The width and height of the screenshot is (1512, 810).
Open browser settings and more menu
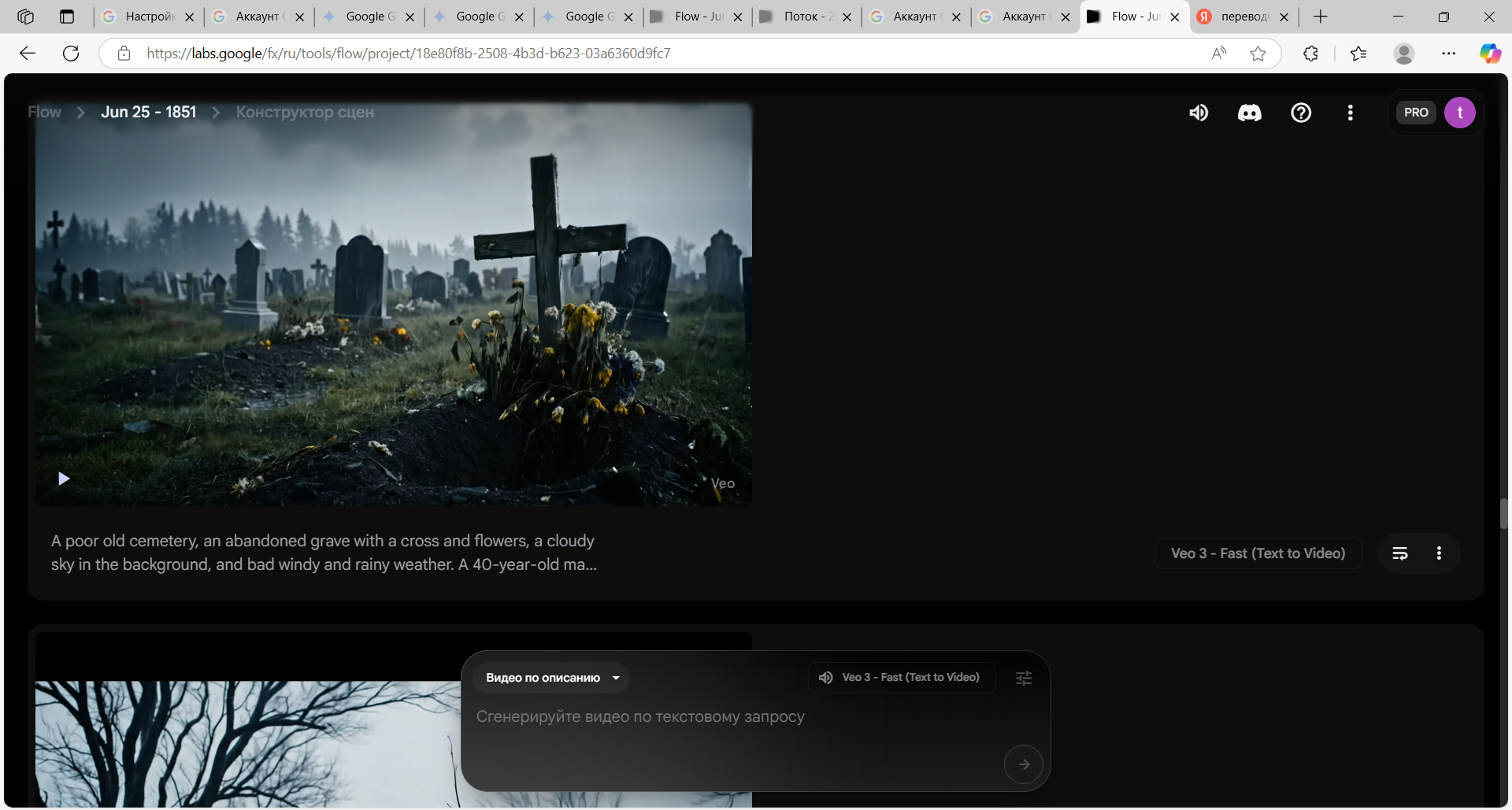click(1449, 54)
